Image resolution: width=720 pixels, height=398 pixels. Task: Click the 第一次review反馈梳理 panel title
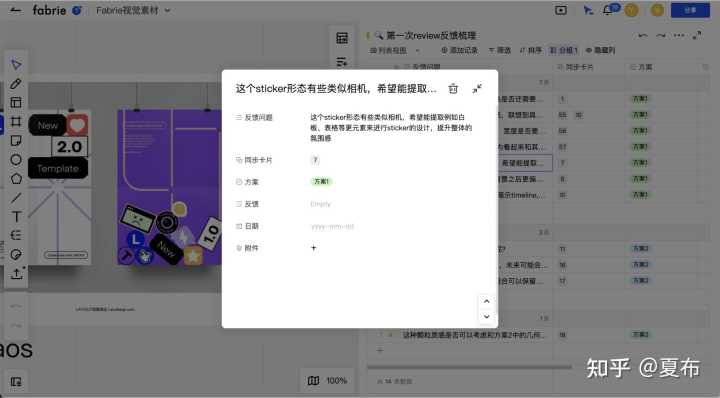(431, 35)
